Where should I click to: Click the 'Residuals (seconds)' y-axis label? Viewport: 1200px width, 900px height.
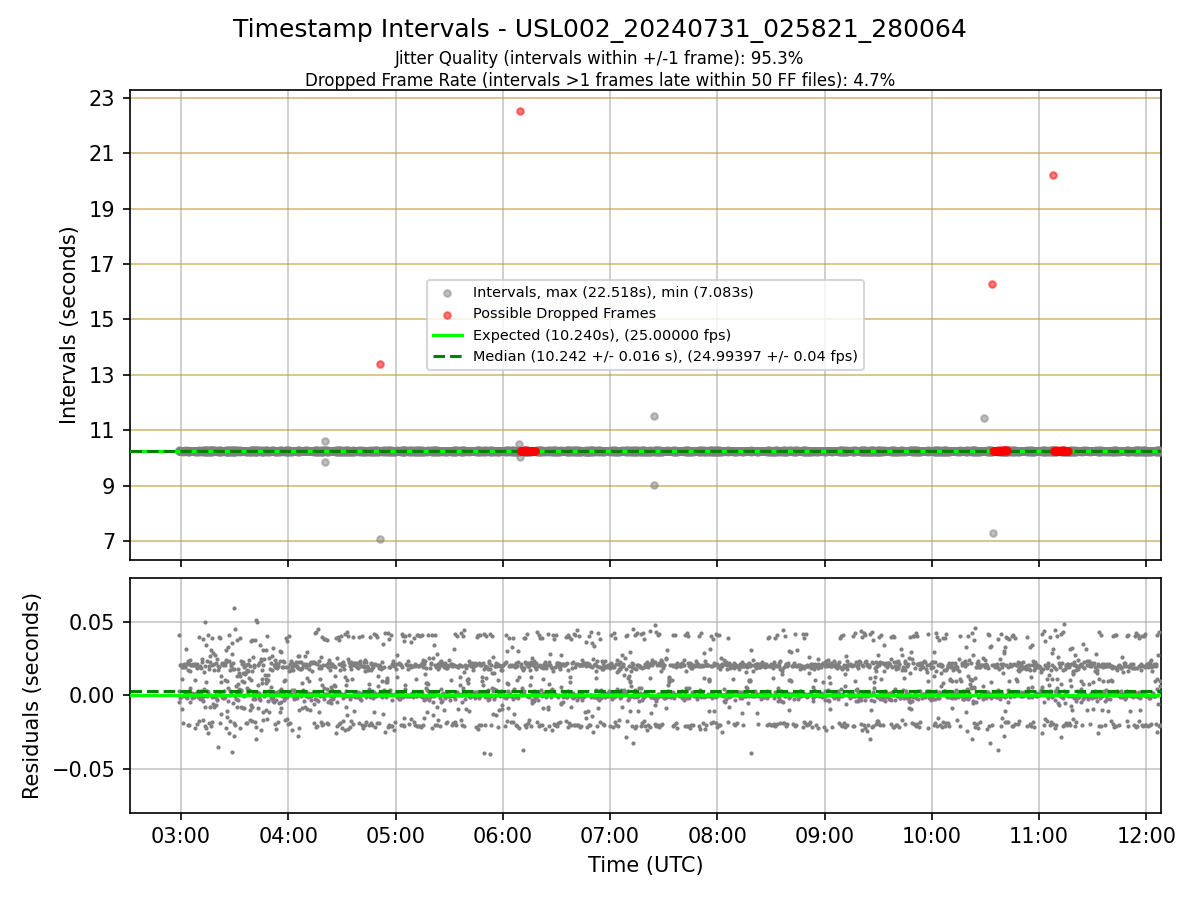pyautogui.click(x=32, y=696)
